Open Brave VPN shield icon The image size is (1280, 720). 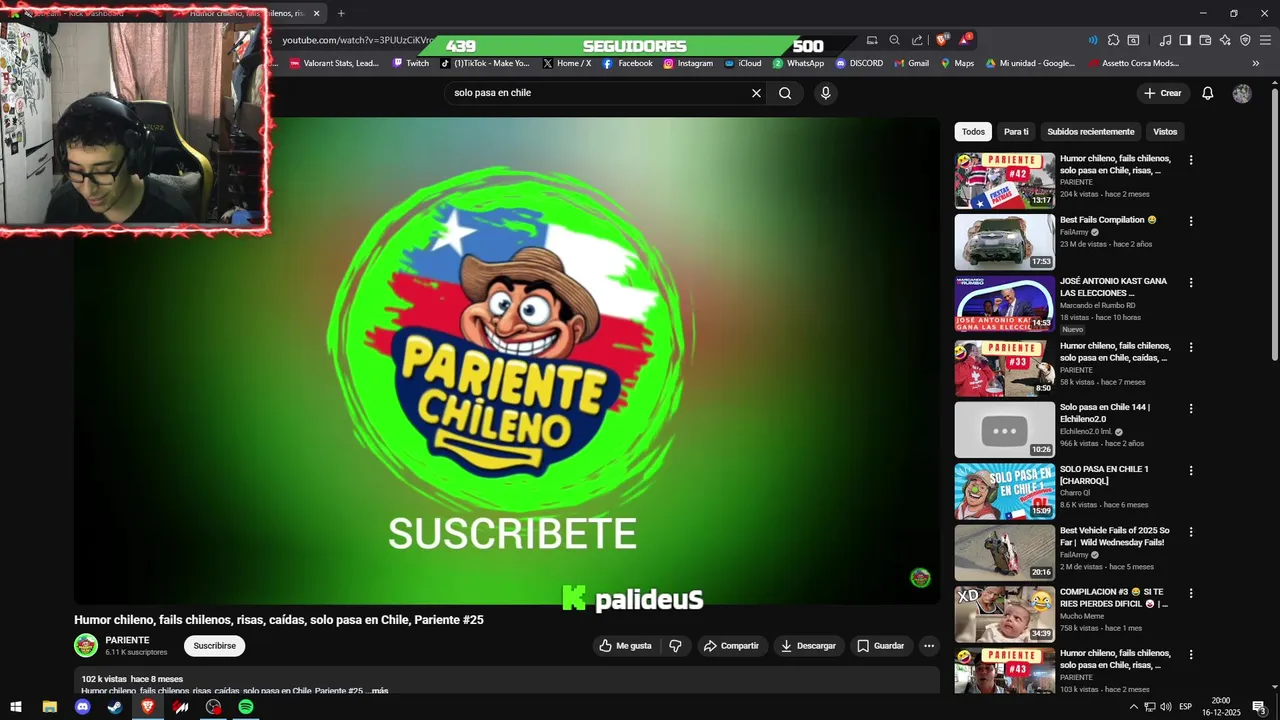pos(1245,40)
